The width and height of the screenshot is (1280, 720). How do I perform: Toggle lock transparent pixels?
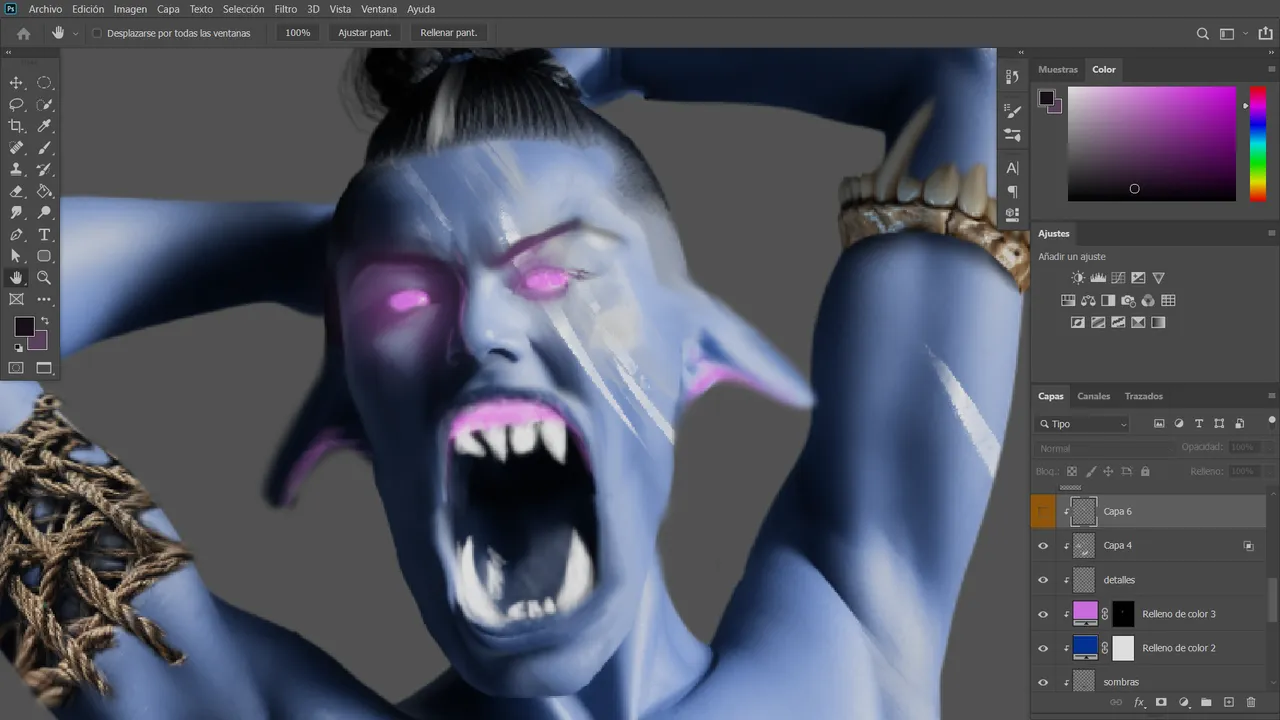(1072, 471)
